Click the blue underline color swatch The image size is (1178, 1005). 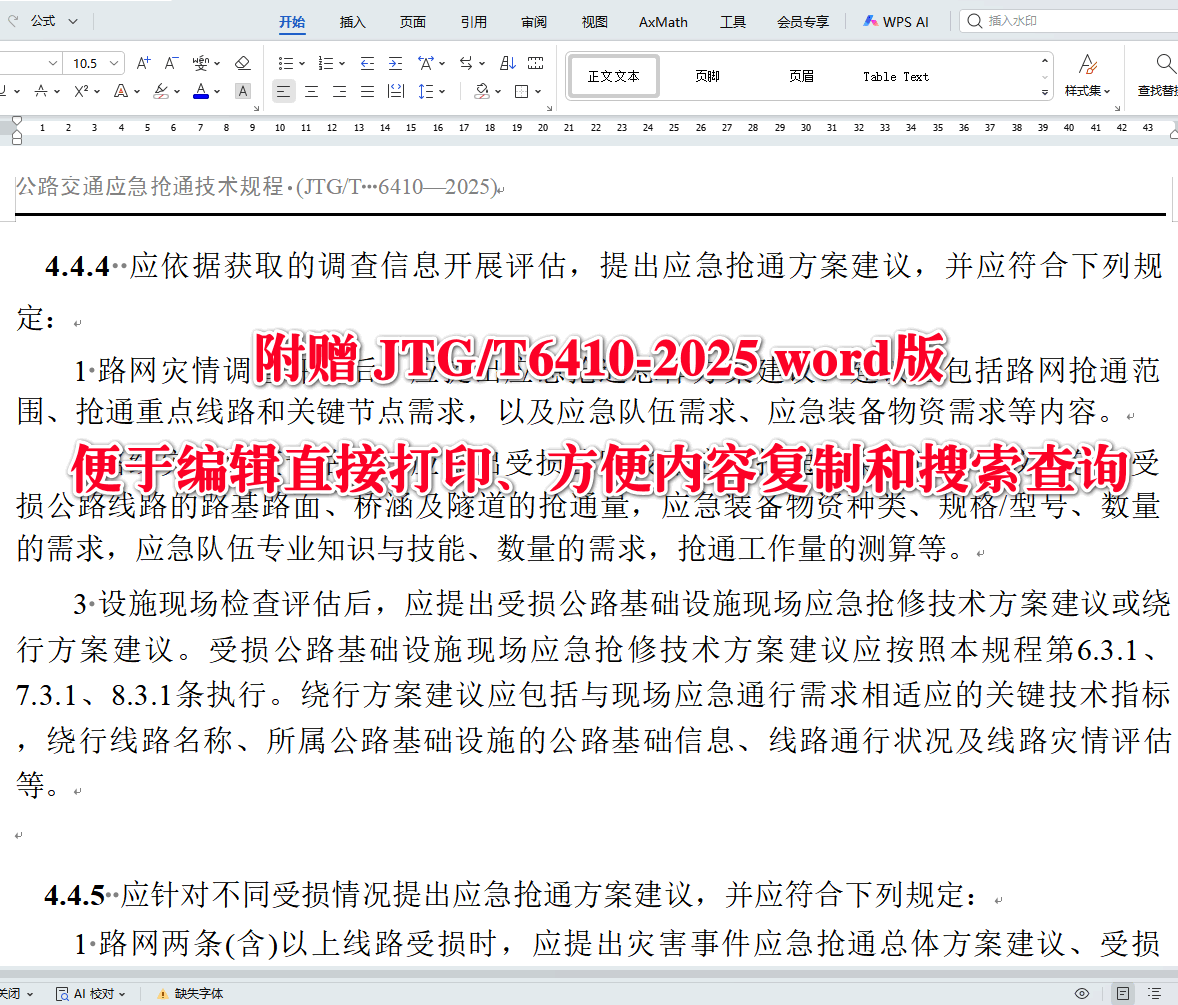pos(200,97)
